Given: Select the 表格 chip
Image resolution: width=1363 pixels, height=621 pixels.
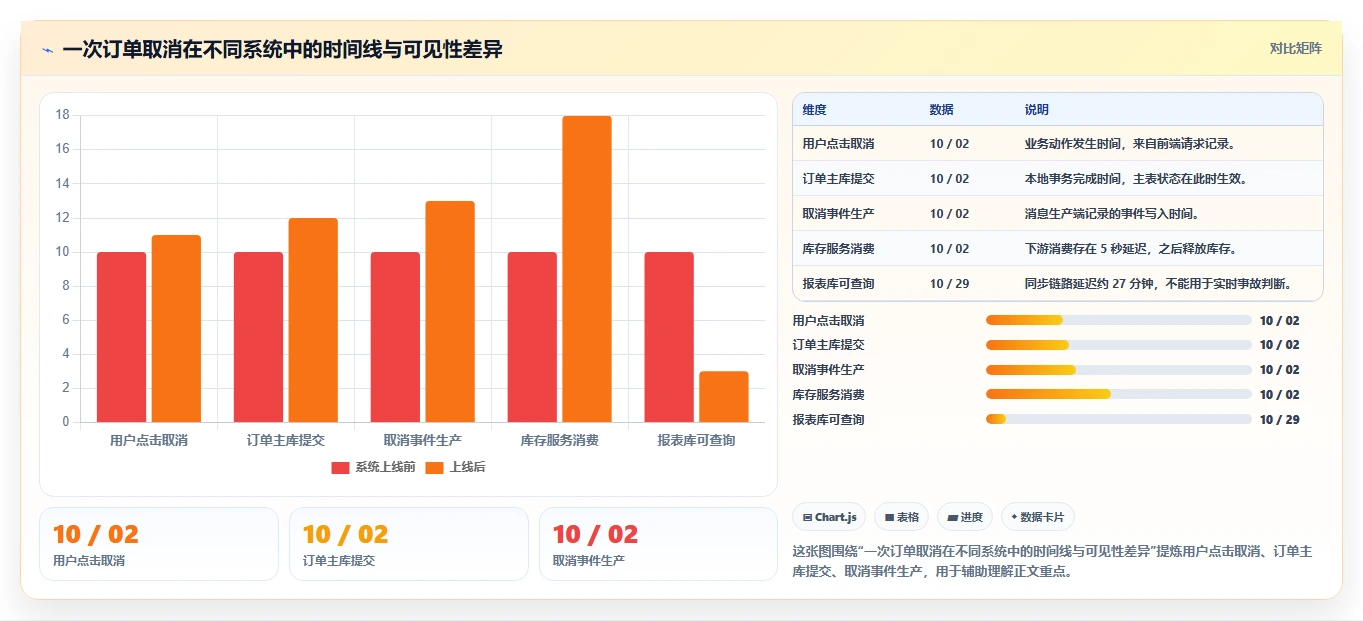Looking at the screenshot, I should 901,517.
